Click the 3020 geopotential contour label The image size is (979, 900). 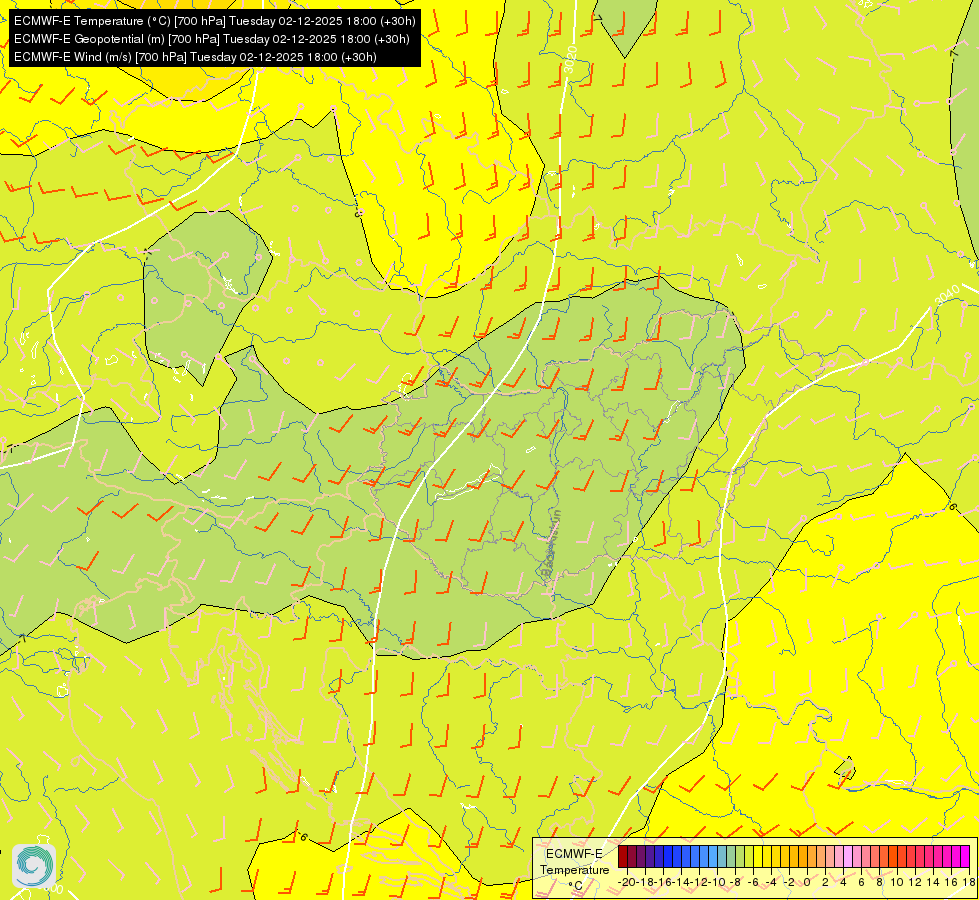coord(570,59)
